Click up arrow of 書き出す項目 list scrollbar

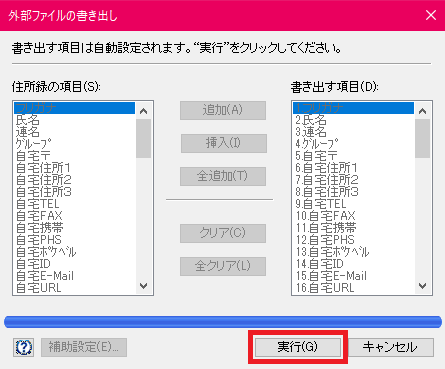tap(423, 111)
